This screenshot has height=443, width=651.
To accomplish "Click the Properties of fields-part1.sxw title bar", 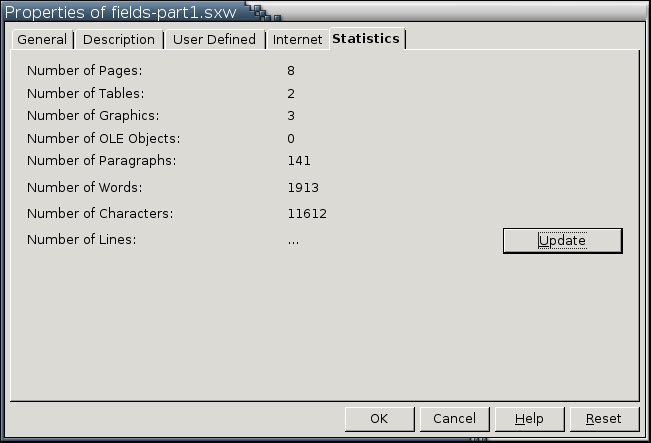I will click(x=122, y=13).
